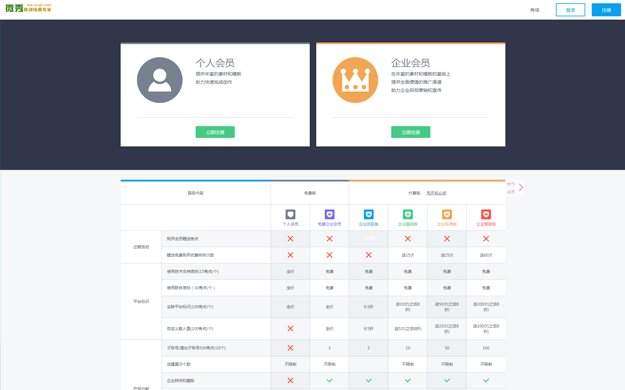
Task: Open the underlined link next to 付费版
Action: pos(436,193)
